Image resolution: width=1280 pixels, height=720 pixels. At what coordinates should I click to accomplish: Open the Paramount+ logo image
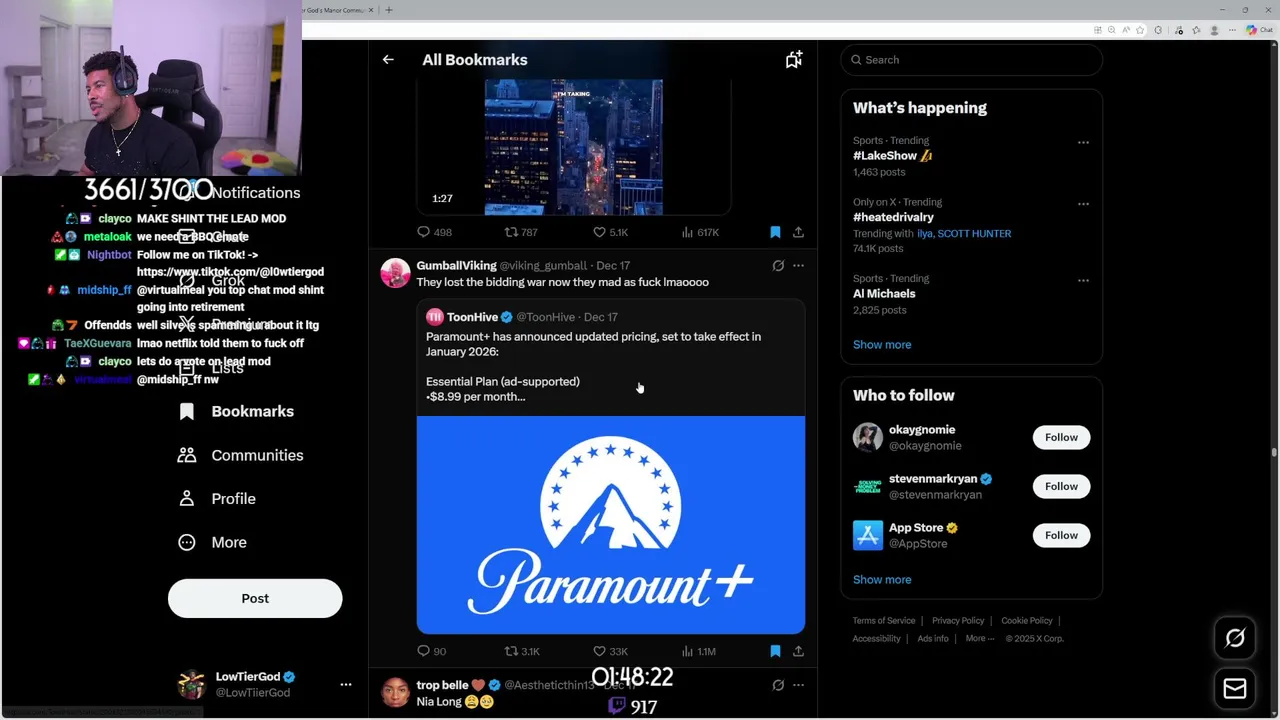pyautogui.click(x=611, y=525)
